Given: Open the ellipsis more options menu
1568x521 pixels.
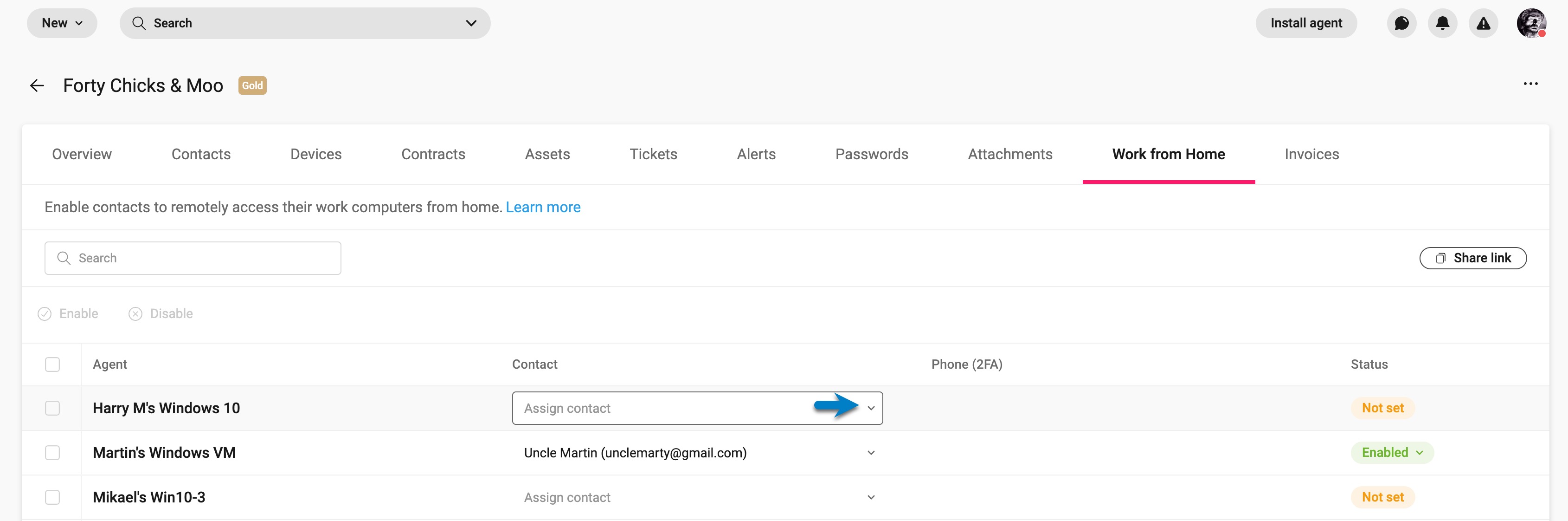Looking at the screenshot, I should (x=1531, y=84).
